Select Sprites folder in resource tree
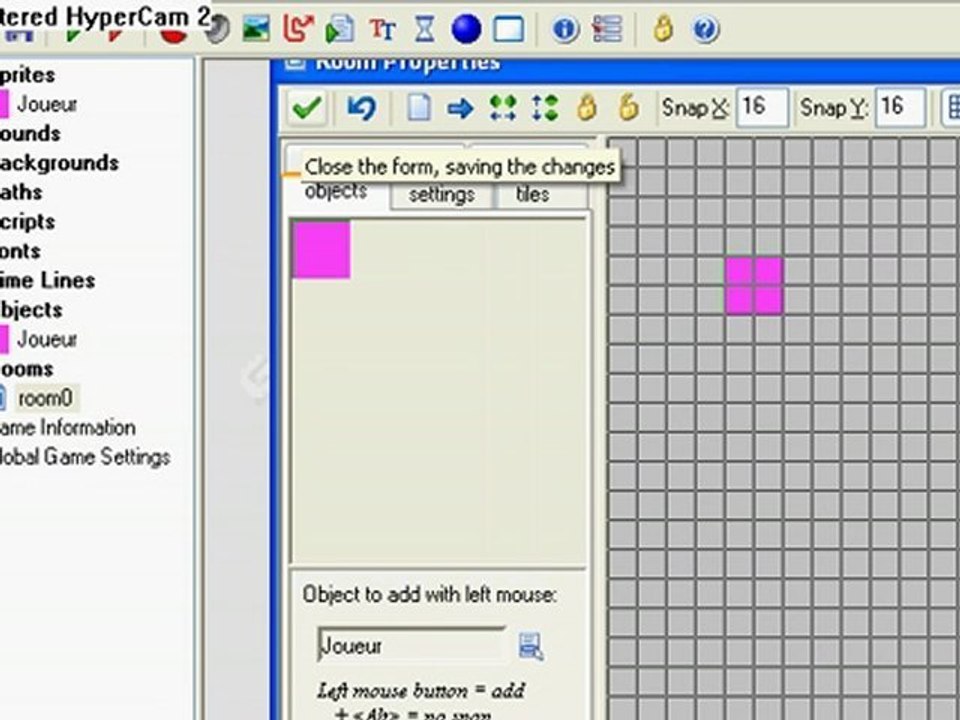Image resolution: width=960 pixels, height=720 pixels. (28, 75)
